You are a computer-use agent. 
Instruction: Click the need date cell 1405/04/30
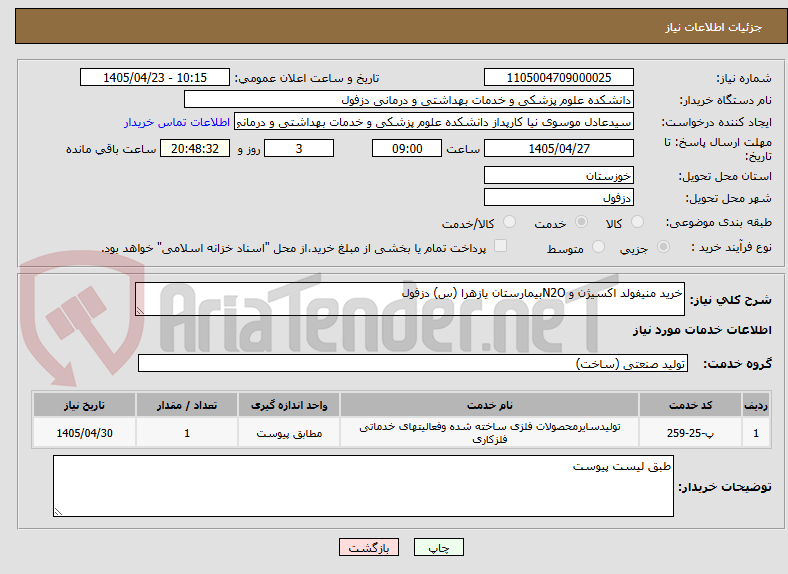[84, 432]
